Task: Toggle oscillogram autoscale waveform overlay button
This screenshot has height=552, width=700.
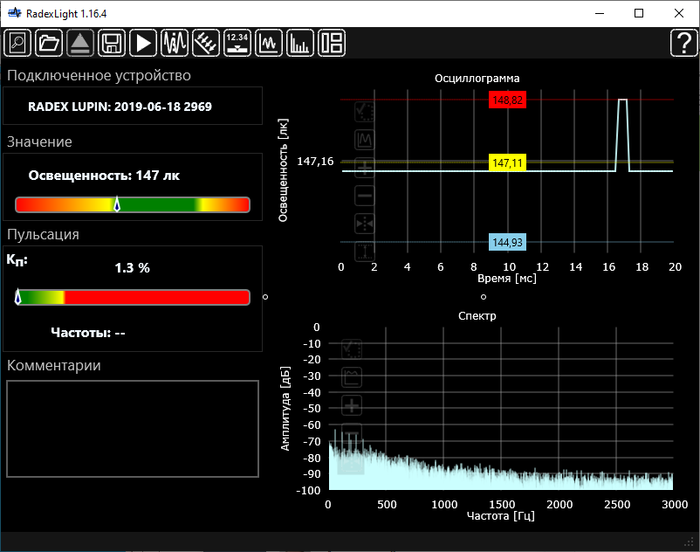Action: [x=365, y=138]
